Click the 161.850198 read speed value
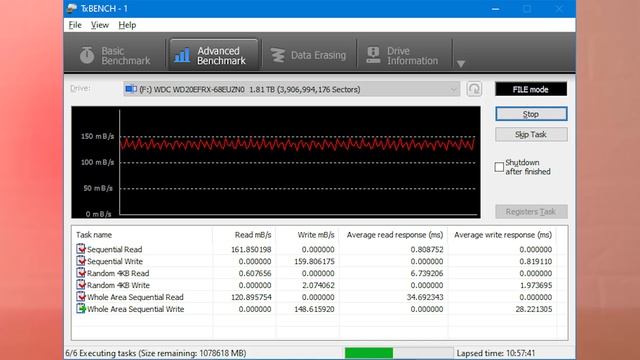The image size is (640, 360). pyautogui.click(x=251, y=249)
